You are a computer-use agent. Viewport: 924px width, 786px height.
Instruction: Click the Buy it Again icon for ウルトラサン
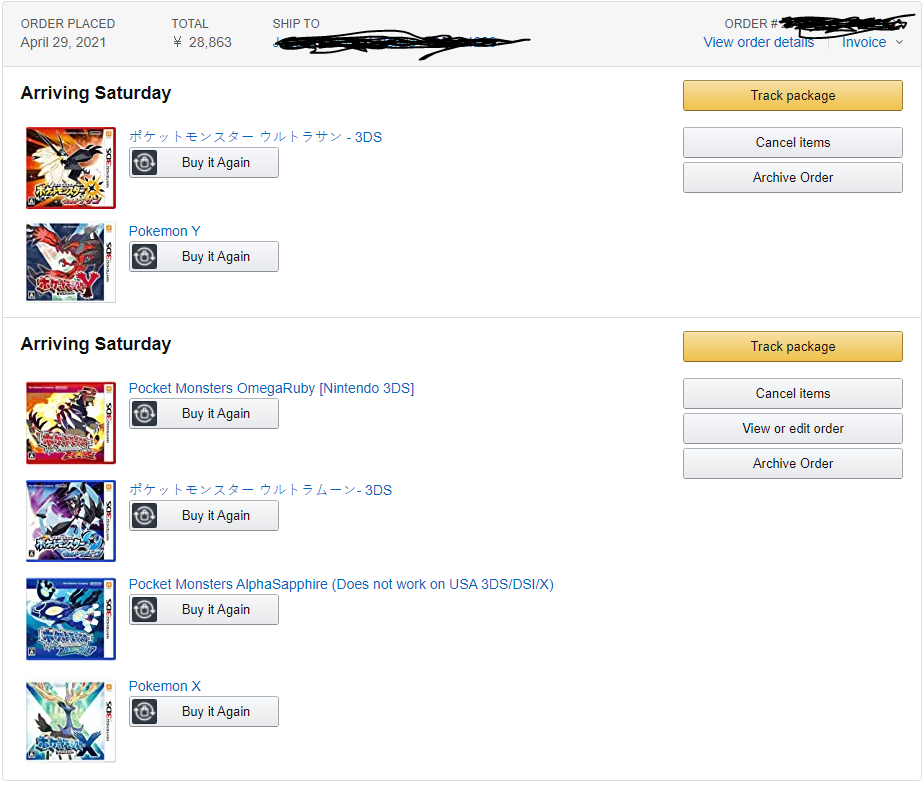point(144,163)
